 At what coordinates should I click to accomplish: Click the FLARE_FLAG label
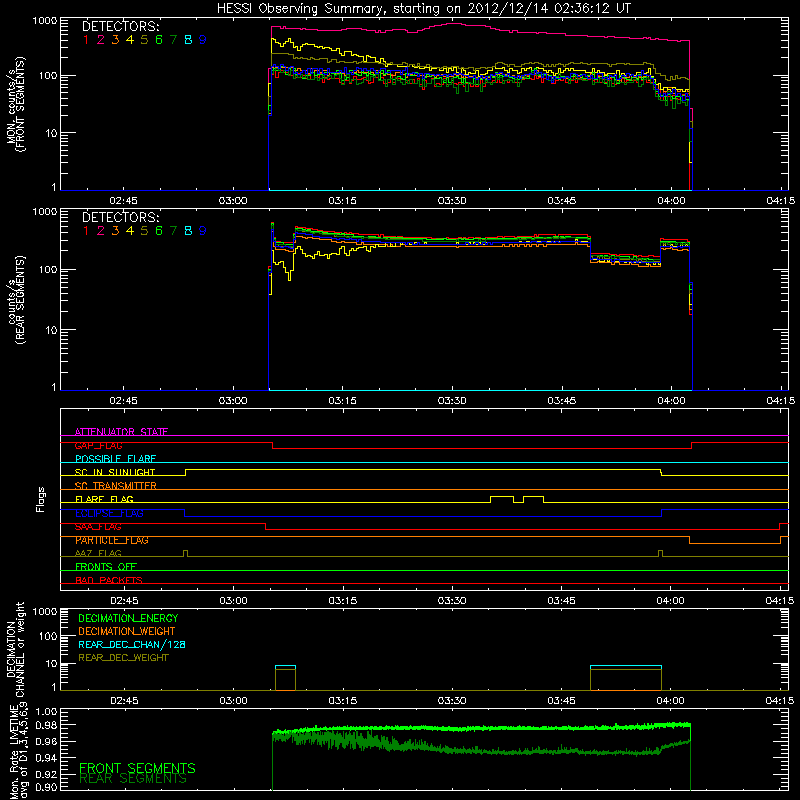(104, 499)
